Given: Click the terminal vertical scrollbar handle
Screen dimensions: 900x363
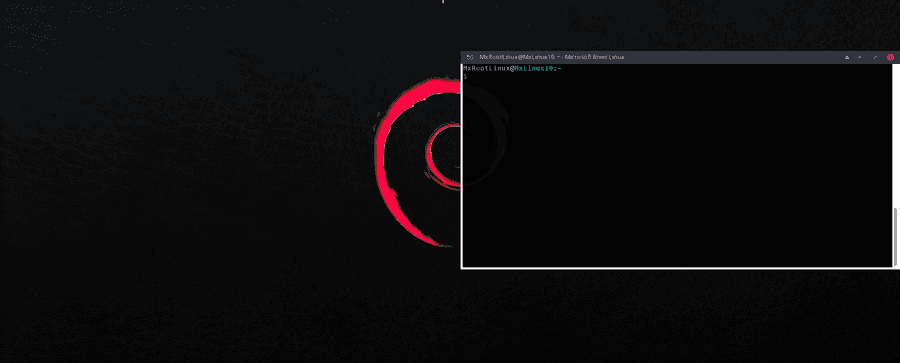Looking at the screenshot, I should click(x=895, y=236).
